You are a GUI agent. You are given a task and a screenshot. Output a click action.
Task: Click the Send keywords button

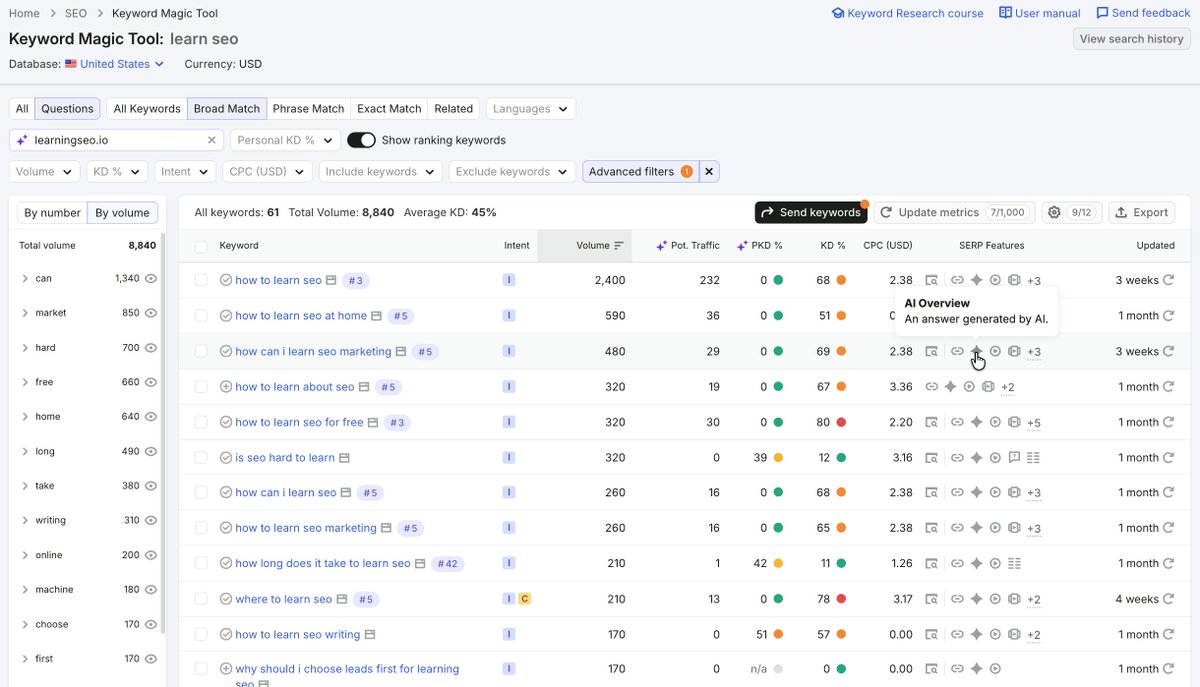coord(811,212)
